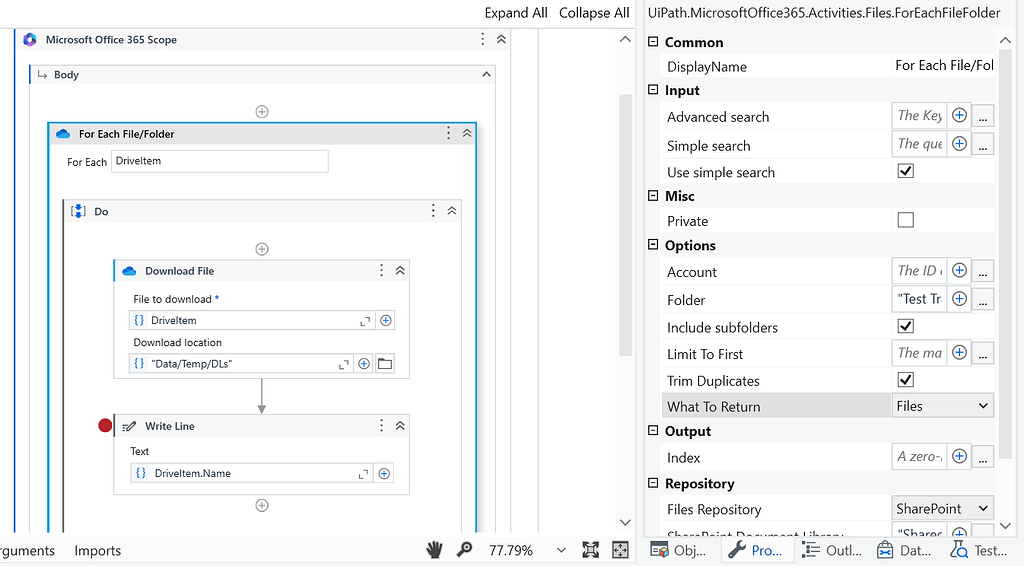Screen dimensions: 1024x566
Task: Toggle the breakpoint on Write Line
Action: (x=105, y=426)
